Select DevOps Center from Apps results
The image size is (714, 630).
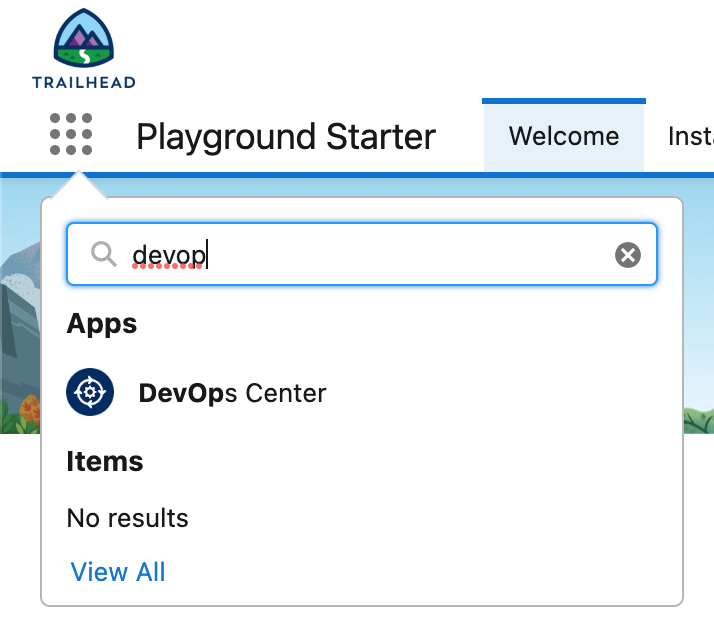[232, 393]
